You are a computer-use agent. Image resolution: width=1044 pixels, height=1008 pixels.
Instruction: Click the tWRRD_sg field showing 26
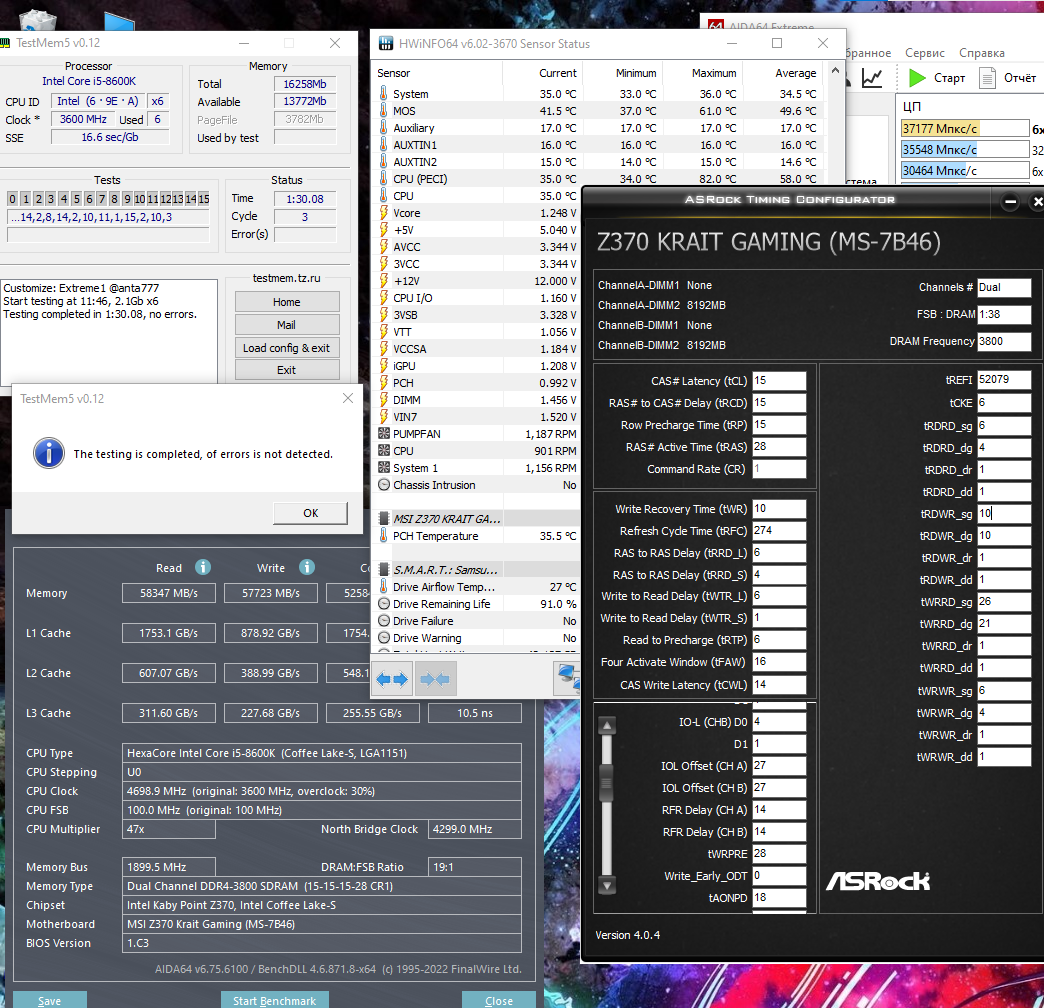1004,602
